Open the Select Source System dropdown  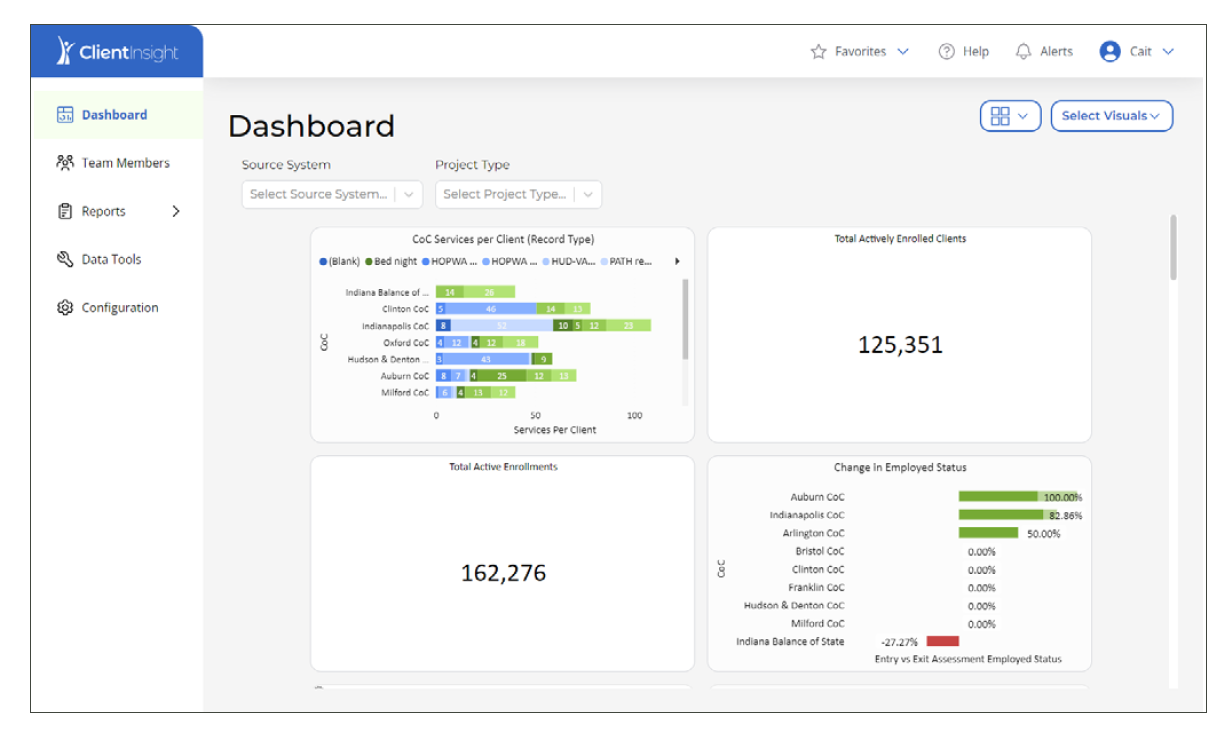332,194
